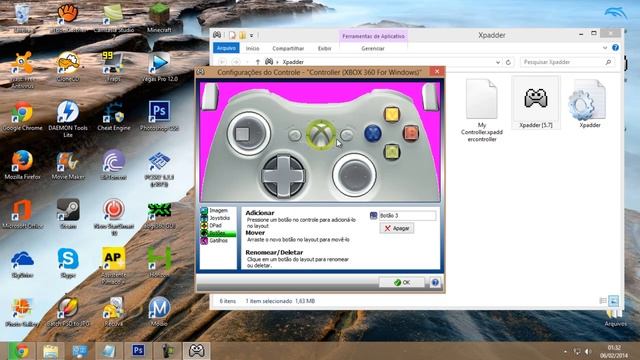Select the highlighted Botões list entry
The height and width of the screenshot is (360, 640).
pyautogui.click(x=218, y=233)
